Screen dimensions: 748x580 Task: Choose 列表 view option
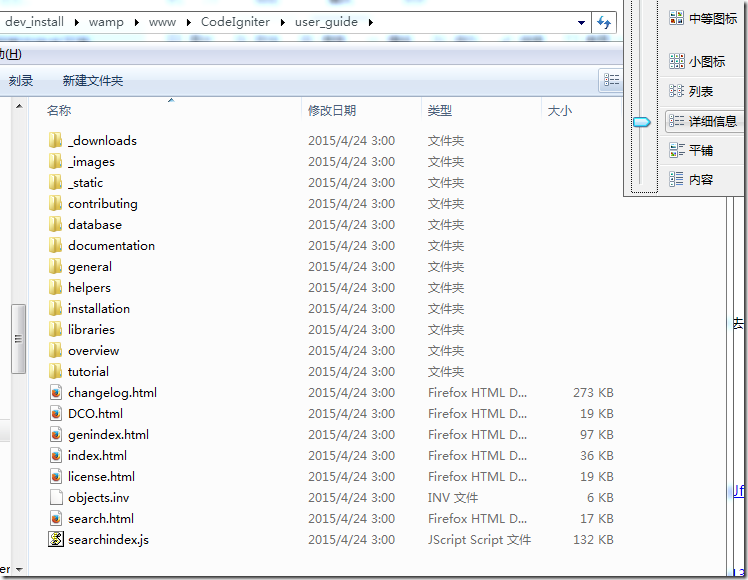point(691,91)
